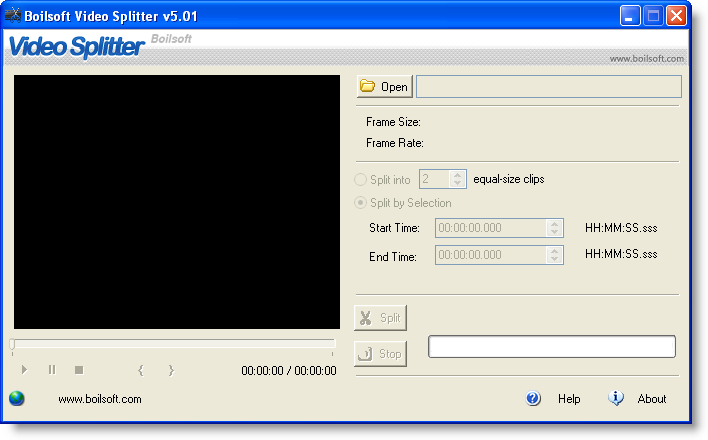Increase the clip count with the up arrow
Screen dimensions: 708x440
pos(457,175)
